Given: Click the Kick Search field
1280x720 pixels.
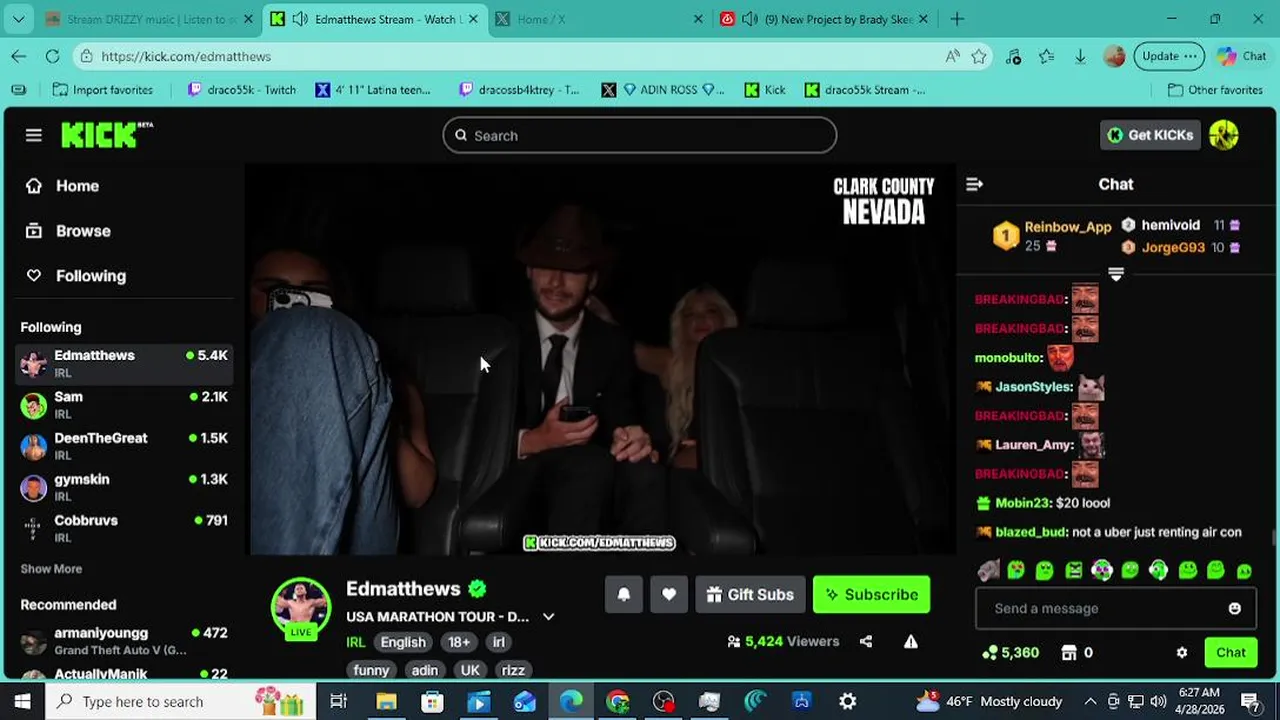Looking at the screenshot, I should pos(640,135).
